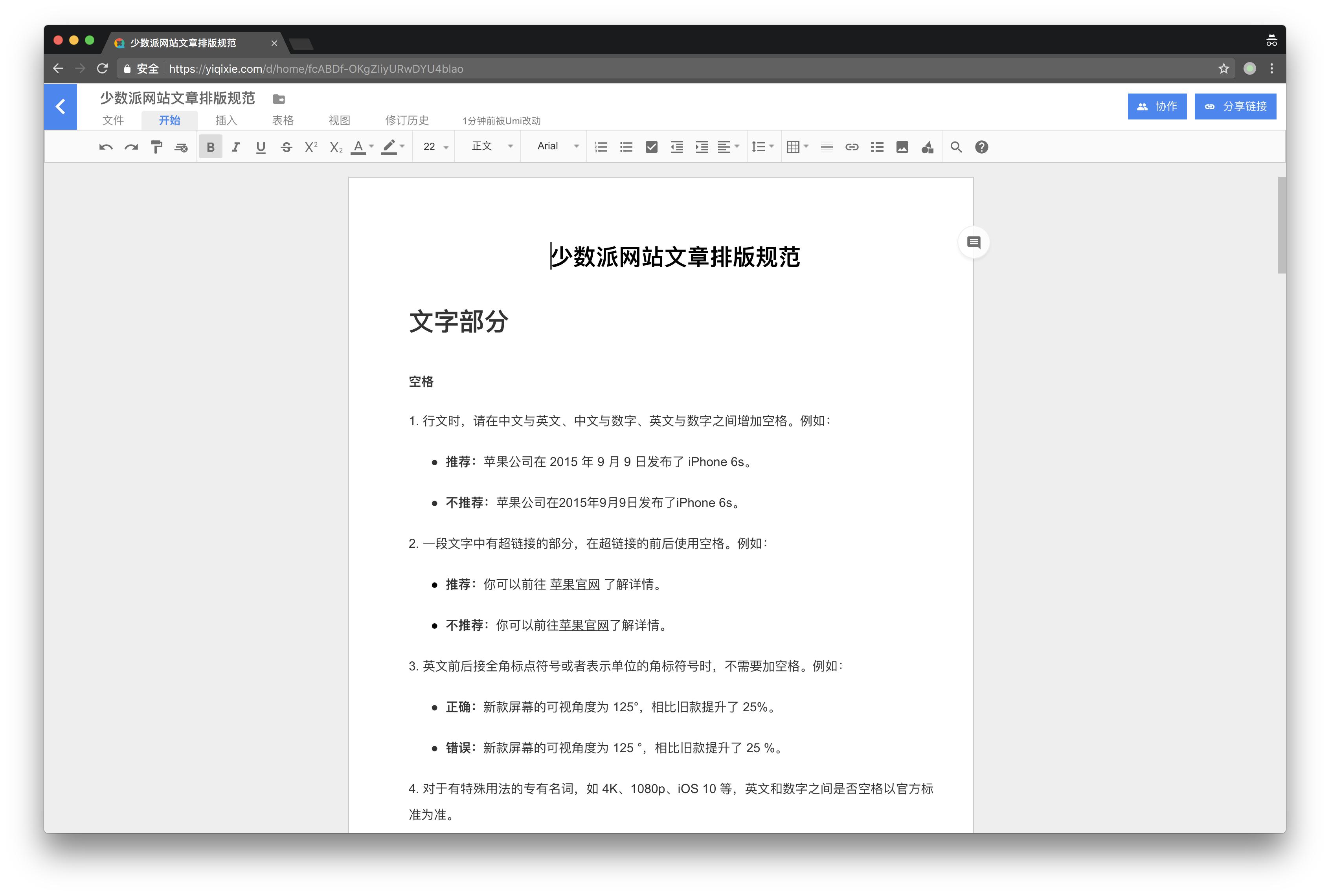Insert a horizontal divider line
1330x896 pixels.
(x=827, y=147)
